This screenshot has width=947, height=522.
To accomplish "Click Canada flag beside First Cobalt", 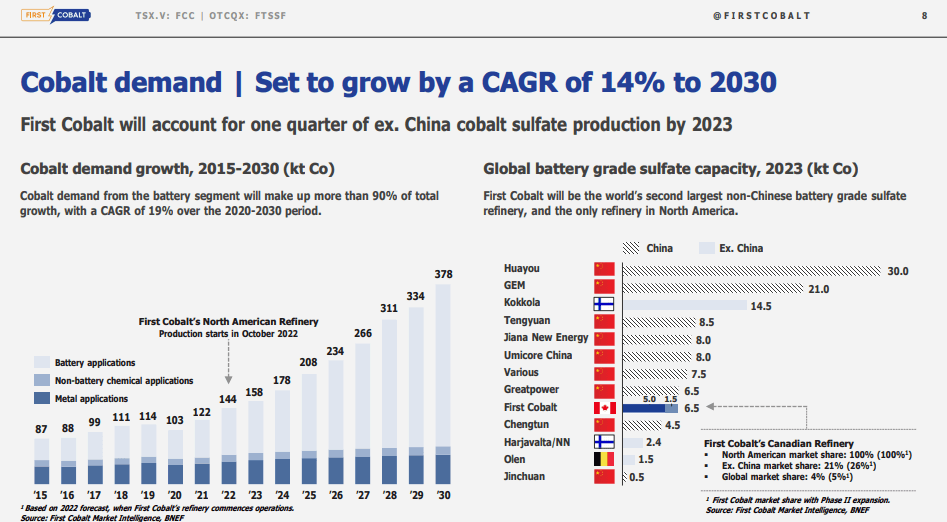I will tap(605, 408).
